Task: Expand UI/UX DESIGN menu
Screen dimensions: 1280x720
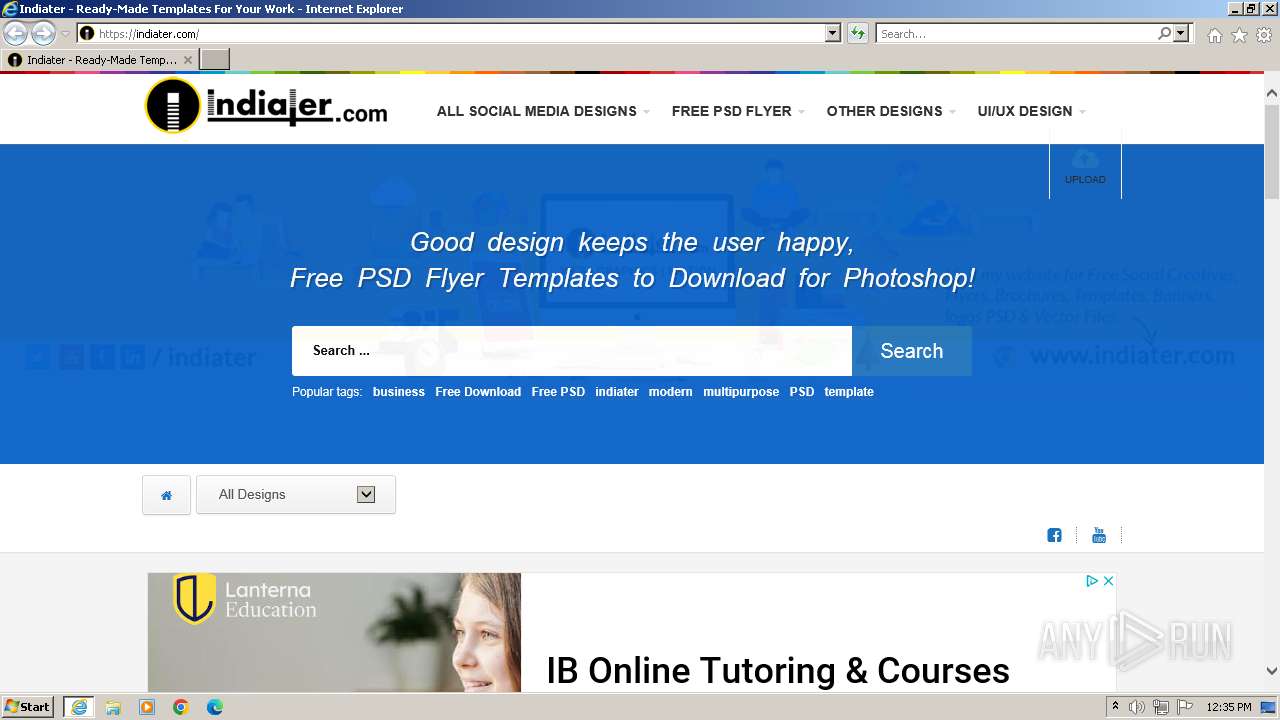Action: tap(1031, 111)
